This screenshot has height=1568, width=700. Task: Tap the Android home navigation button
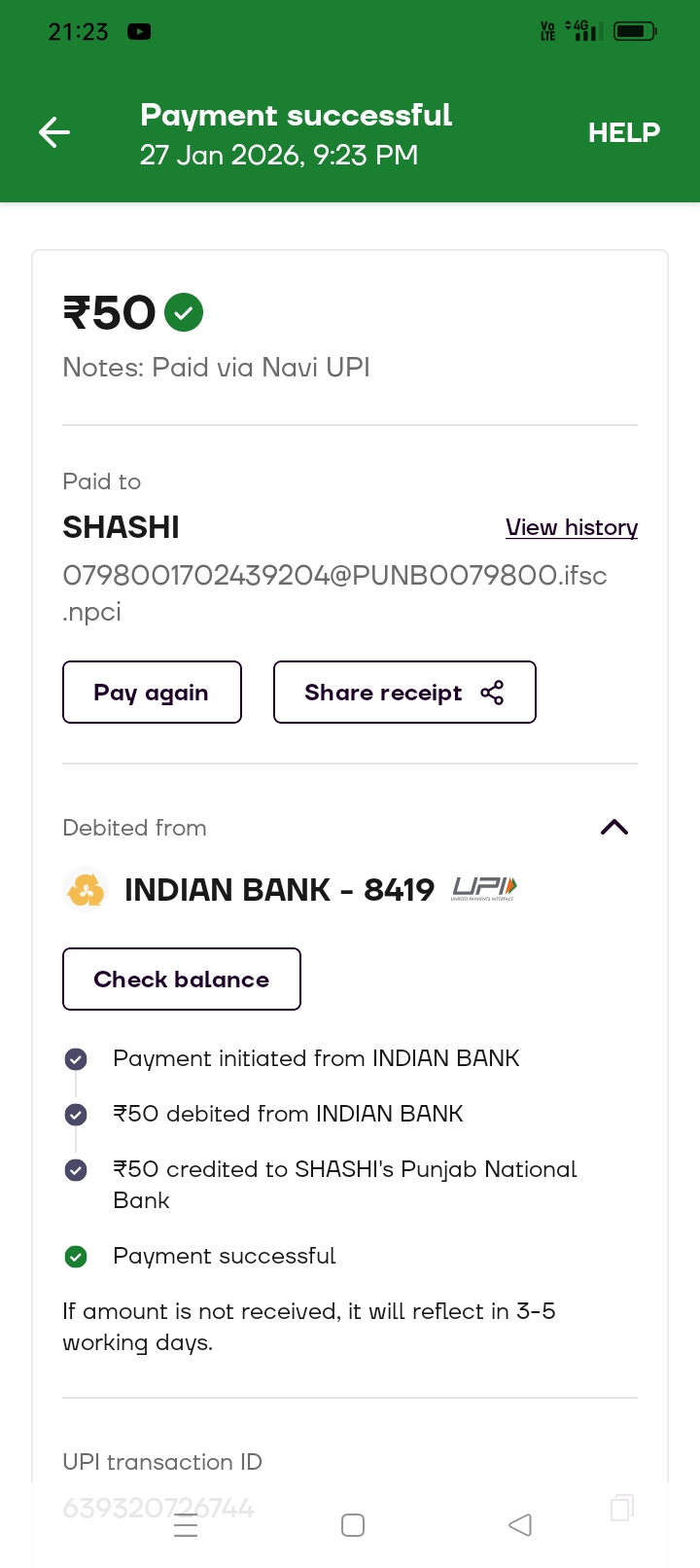(353, 1524)
